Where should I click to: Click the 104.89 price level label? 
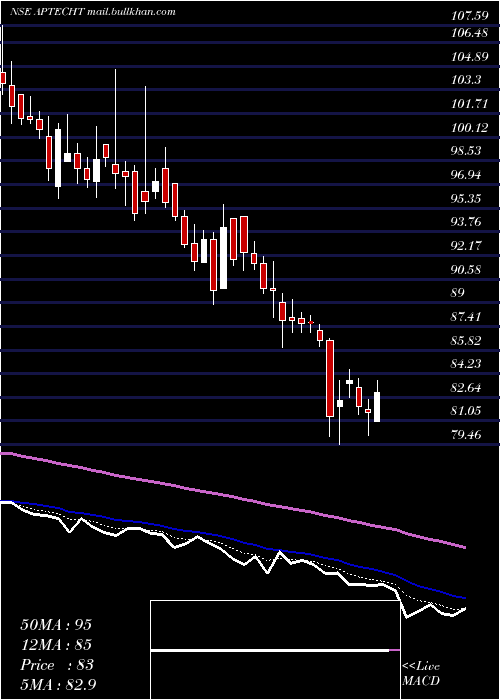coord(469,57)
